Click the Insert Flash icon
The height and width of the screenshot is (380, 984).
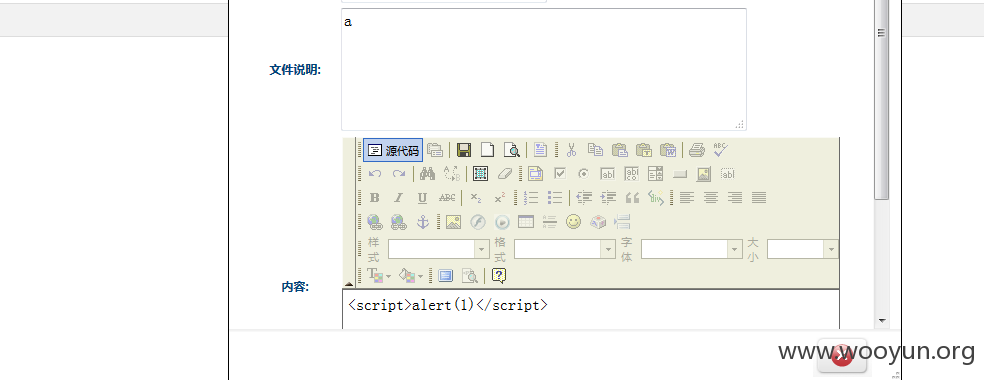(478, 221)
